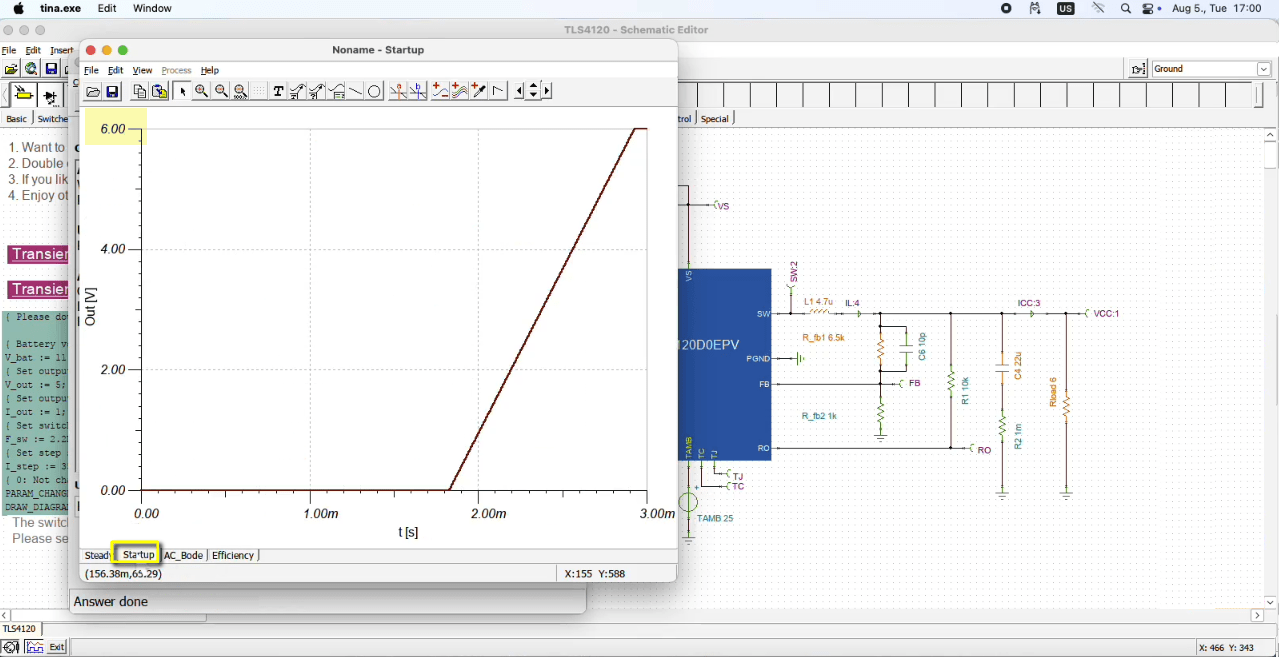Select the arrow pointer tool in the diagram window

pyautogui.click(x=181, y=91)
